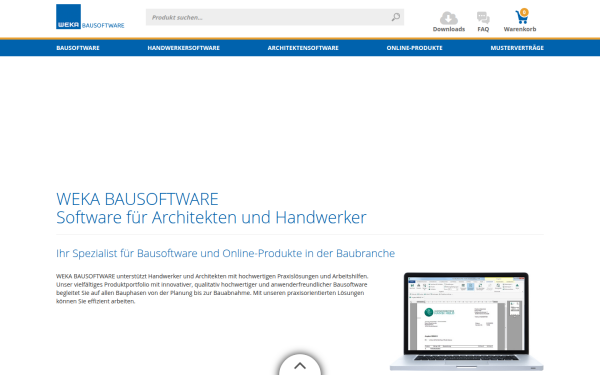Click paragraph starting 'WEKA BAUSOFTWARE unterstützt Handwerker'
The width and height of the screenshot is (600, 375).
212,289
